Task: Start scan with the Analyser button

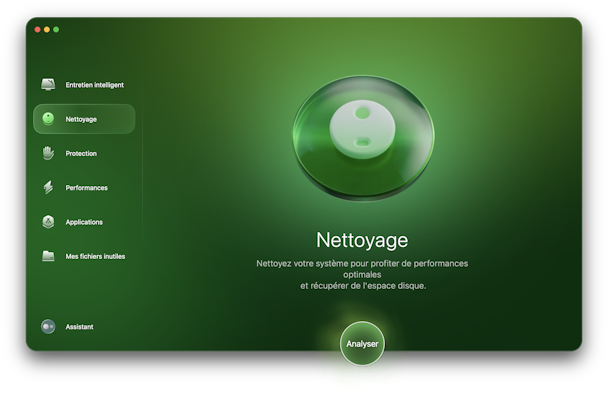Action: pyautogui.click(x=362, y=344)
